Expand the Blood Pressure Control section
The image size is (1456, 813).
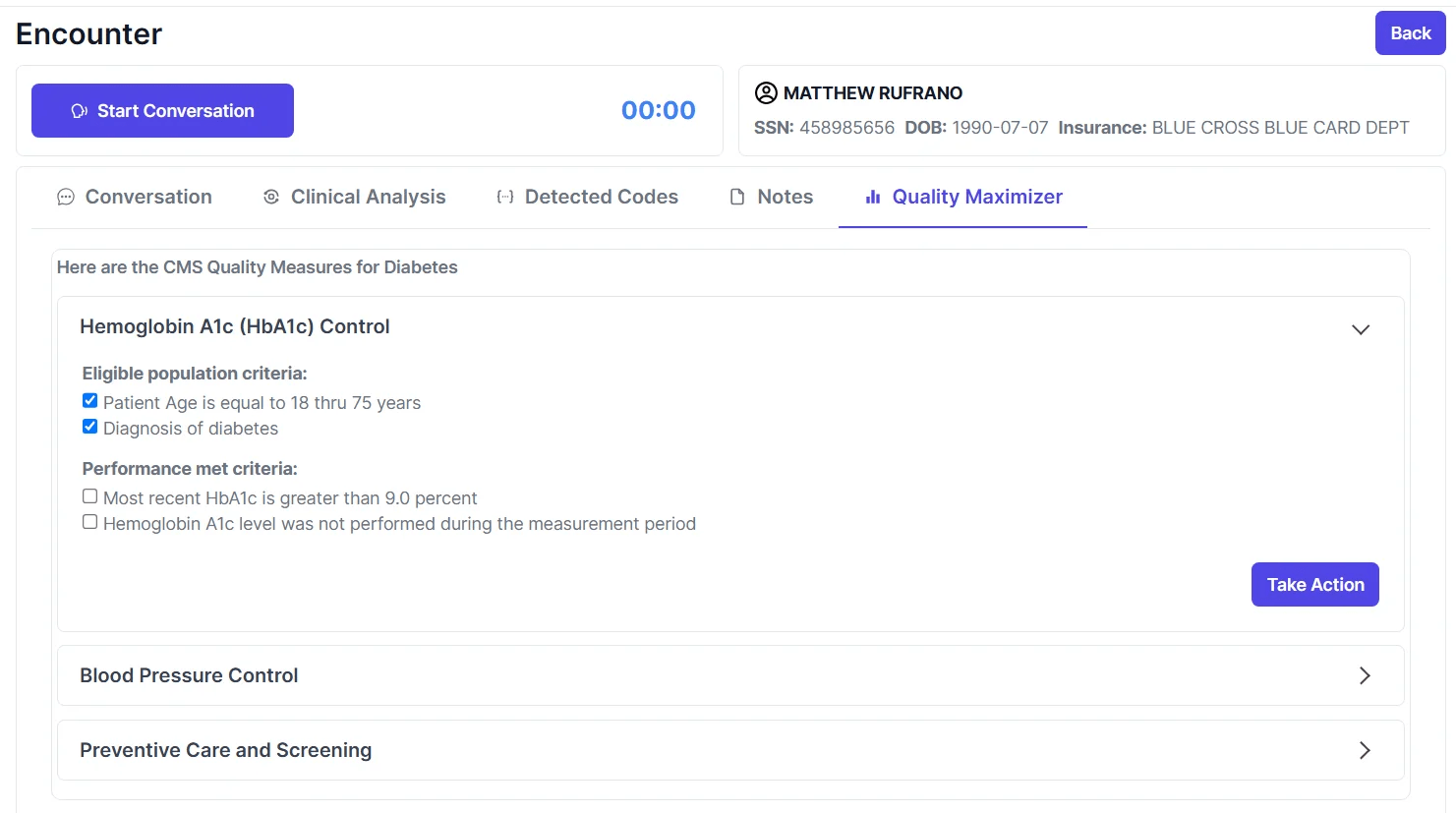1364,675
